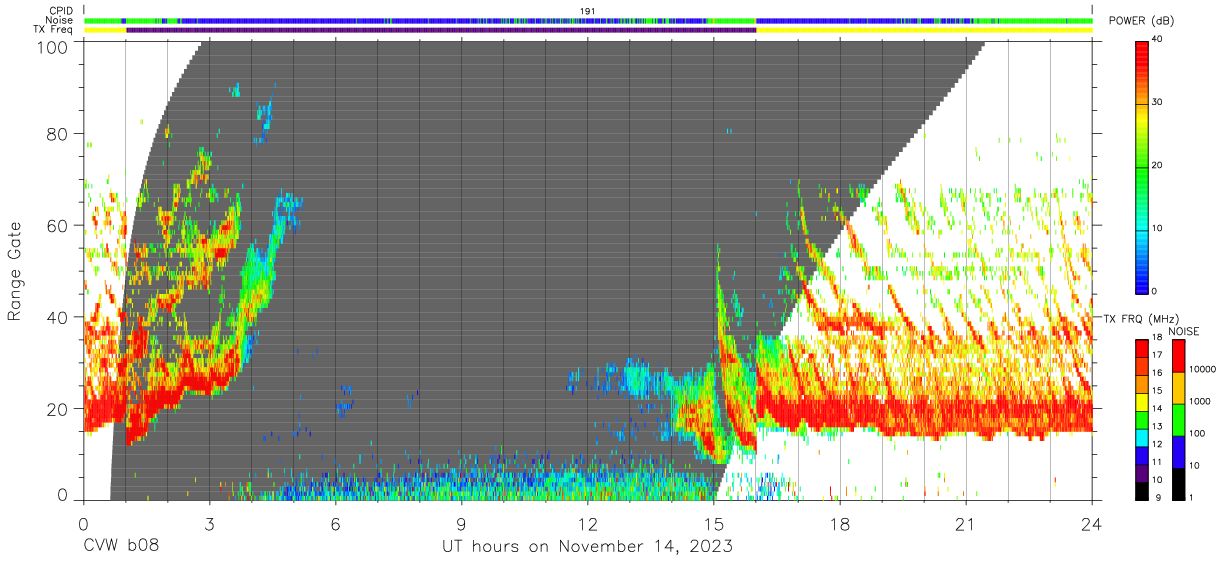The height and width of the screenshot is (567, 1228).
Task: Click the '40' tick on POWER colorbar
Action: click(1156, 39)
